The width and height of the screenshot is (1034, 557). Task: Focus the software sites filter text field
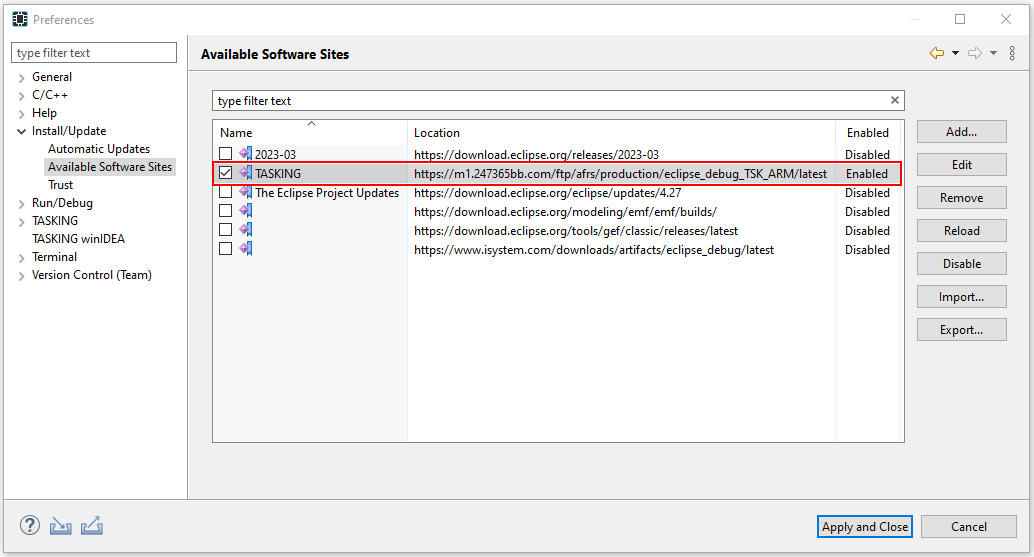pyautogui.click(x=558, y=101)
